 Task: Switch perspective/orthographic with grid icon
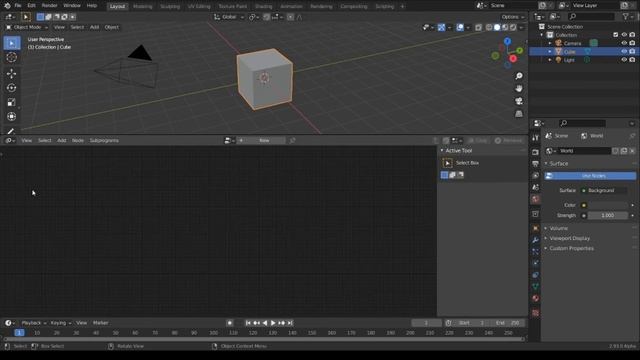tap(519, 114)
